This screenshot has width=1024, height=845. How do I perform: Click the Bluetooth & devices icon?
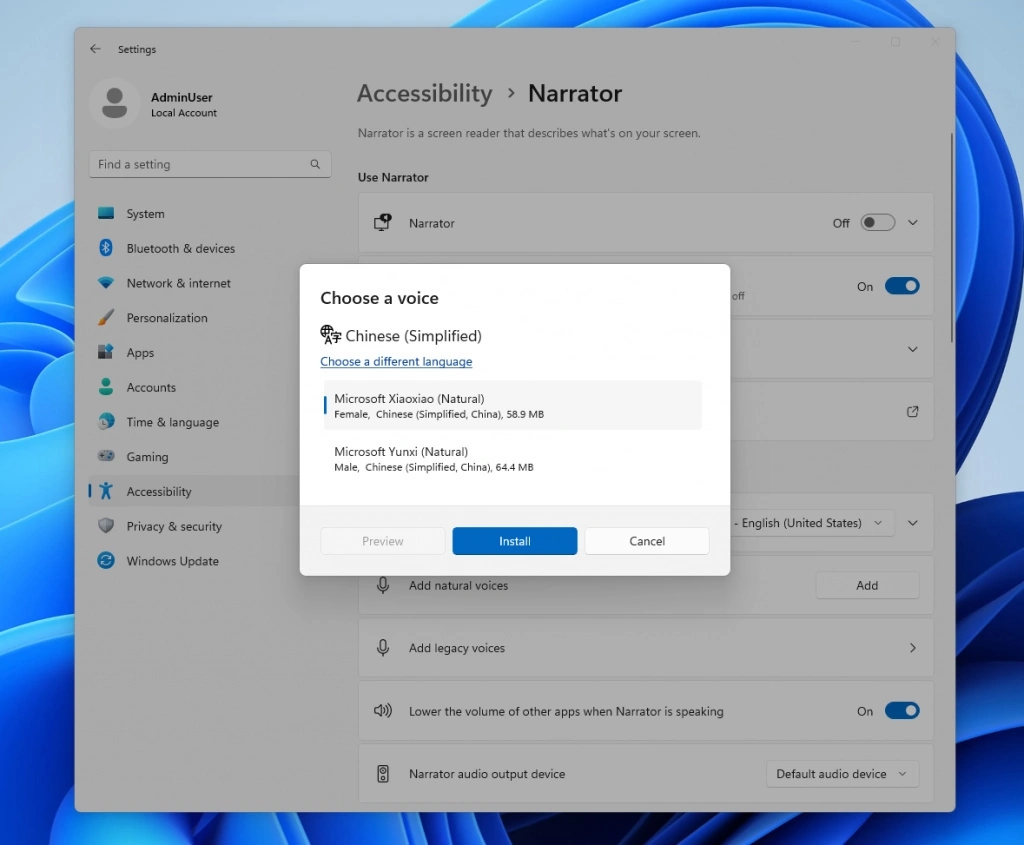point(106,248)
